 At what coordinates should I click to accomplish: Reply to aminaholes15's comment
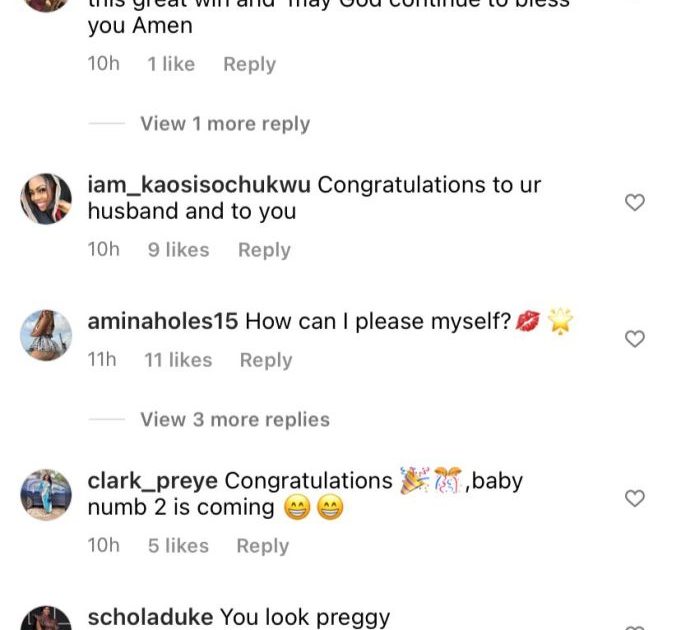(266, 360)
